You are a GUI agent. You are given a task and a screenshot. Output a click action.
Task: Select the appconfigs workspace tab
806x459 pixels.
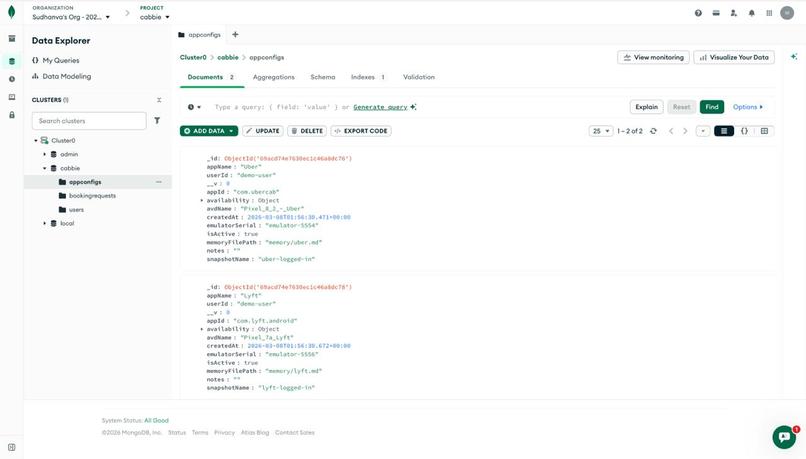pos(199,35)
